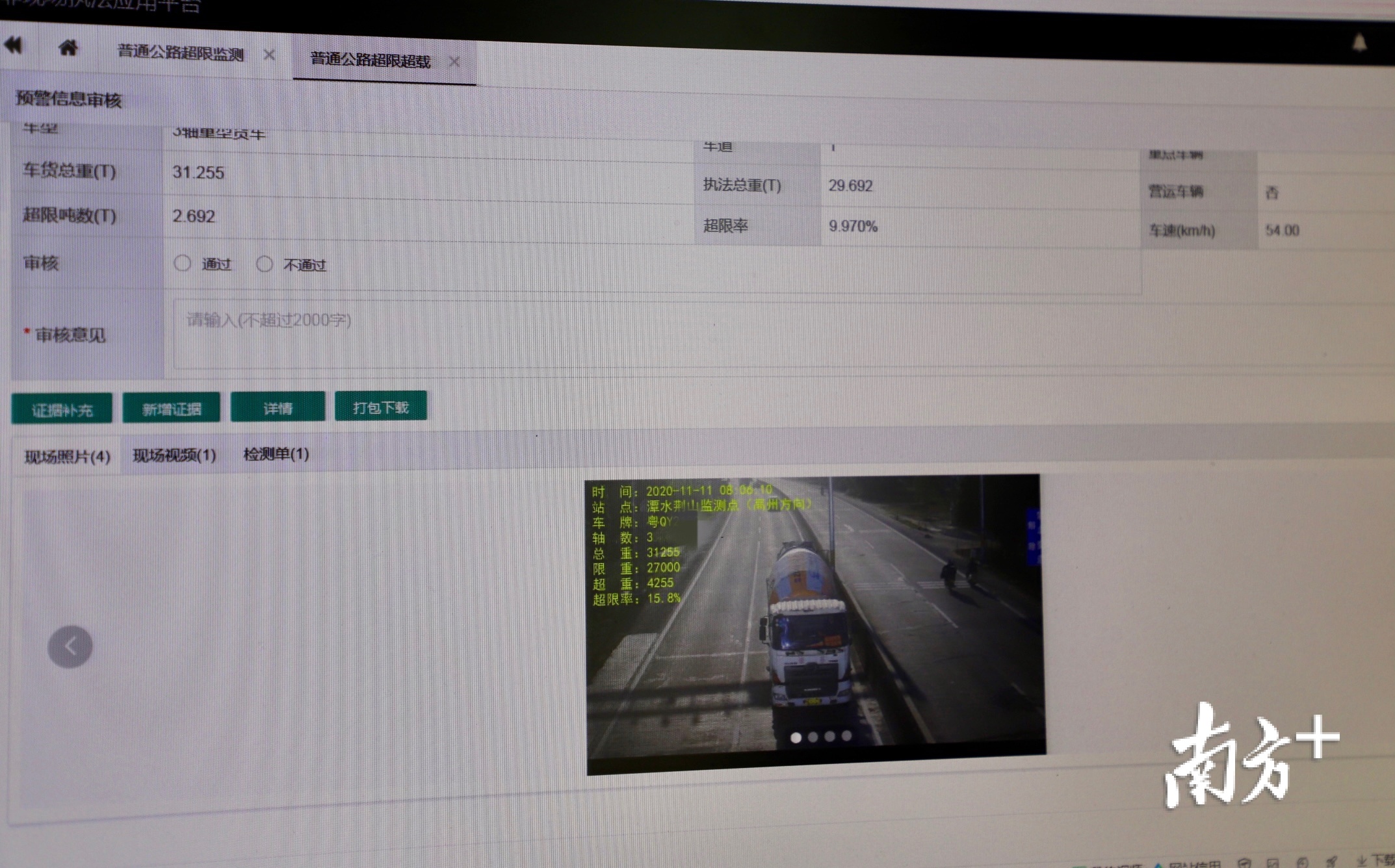Close the 普通公路超限监测 tab
Screen dimensions: 1395x868
[269, 55]
